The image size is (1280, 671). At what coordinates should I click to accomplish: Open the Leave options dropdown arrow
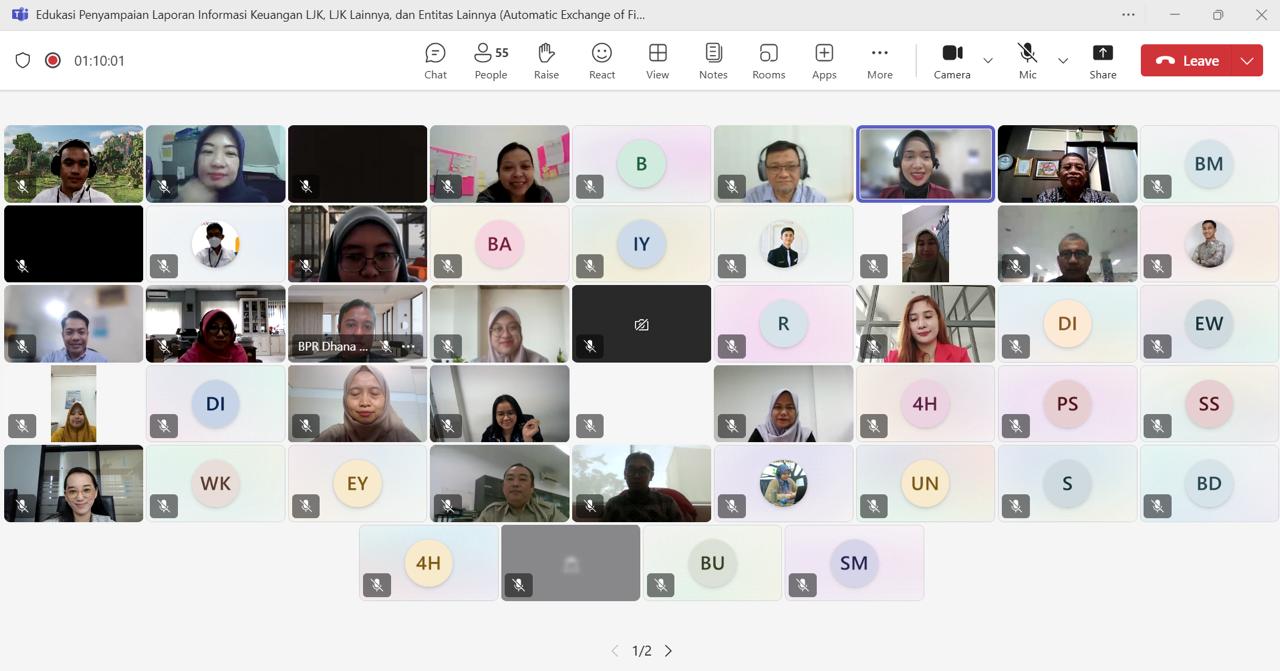[x=1247, y=61]
